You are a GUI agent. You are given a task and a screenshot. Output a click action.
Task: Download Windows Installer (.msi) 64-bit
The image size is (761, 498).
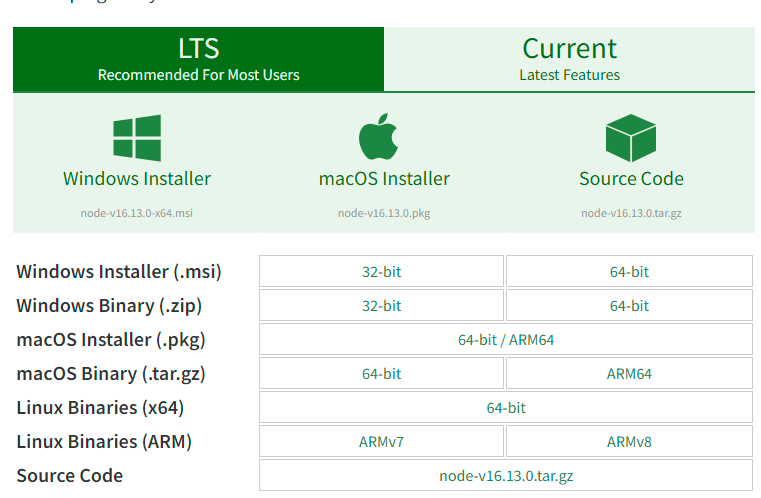[629, 271]
